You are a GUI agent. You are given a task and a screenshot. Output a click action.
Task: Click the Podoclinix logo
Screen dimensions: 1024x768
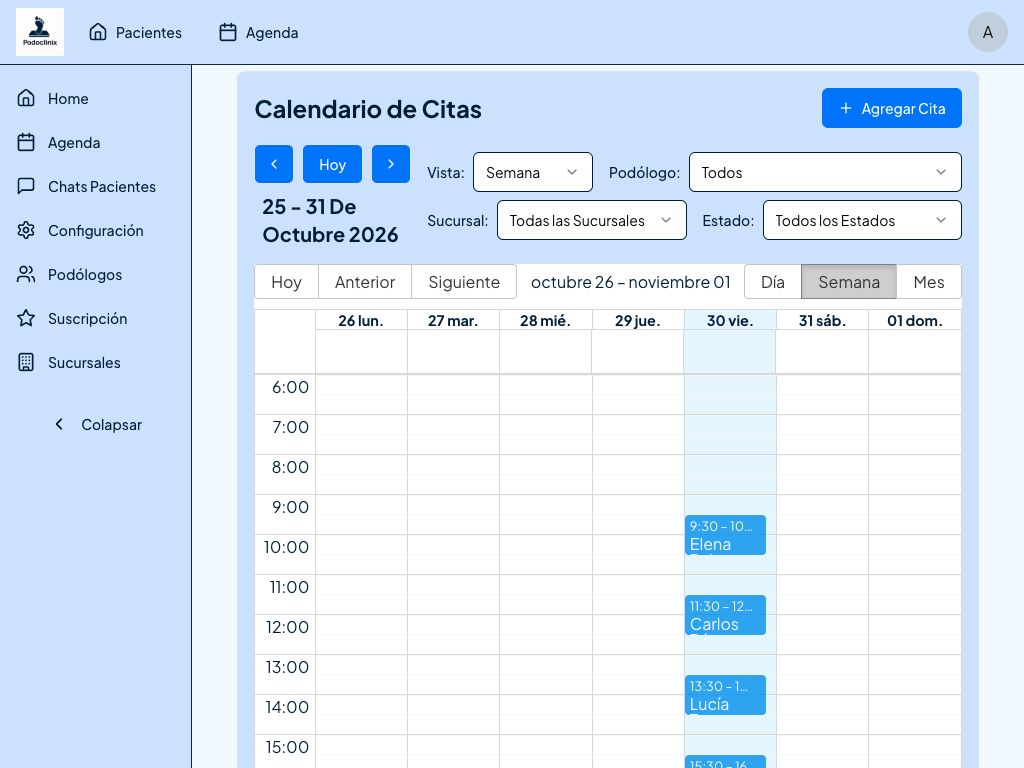[x=40, y=32]
